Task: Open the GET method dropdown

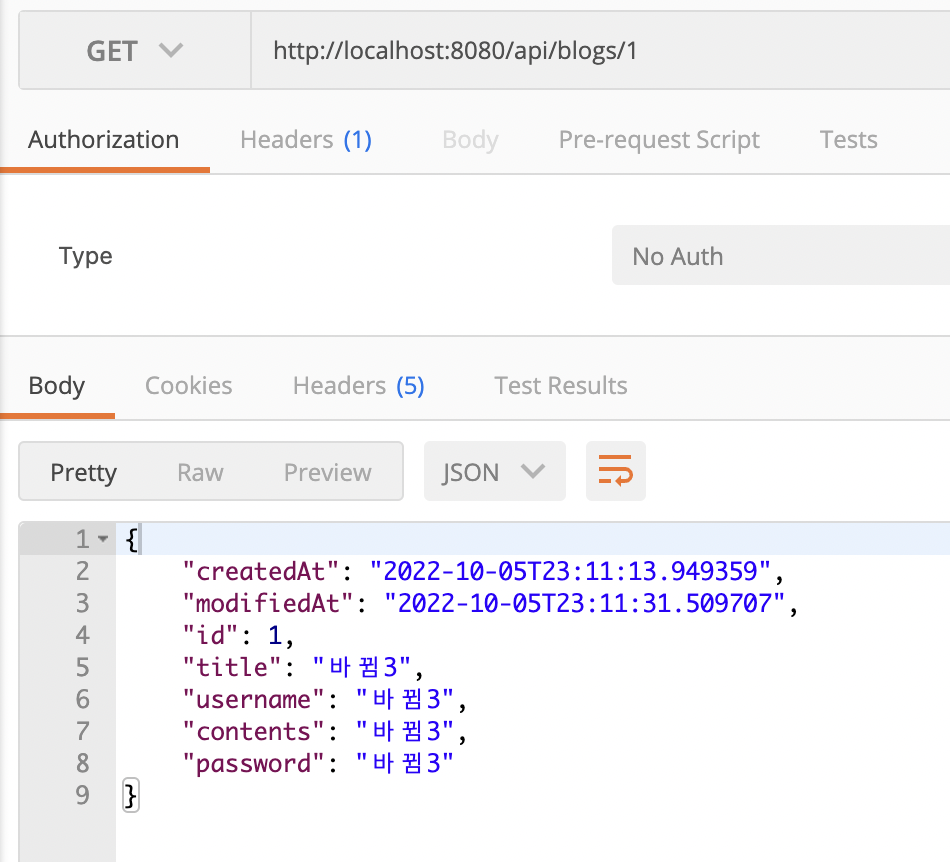Action: (x=135, y=50)
